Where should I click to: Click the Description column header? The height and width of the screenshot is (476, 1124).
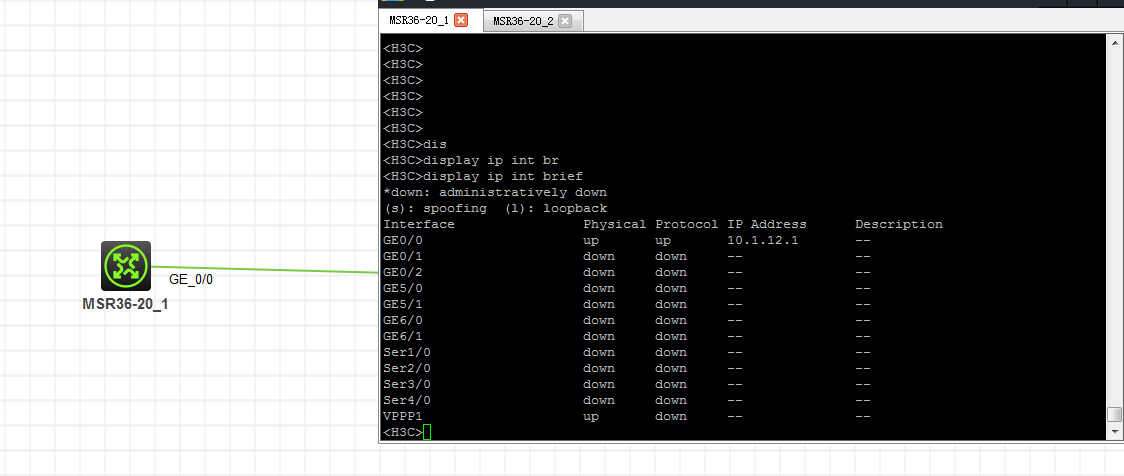coord(899,224)
